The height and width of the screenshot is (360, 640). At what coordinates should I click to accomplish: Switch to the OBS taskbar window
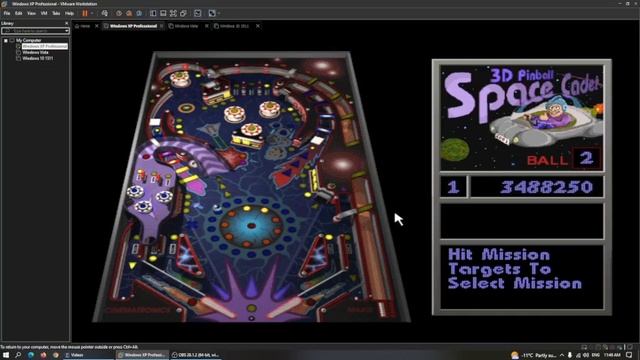(x=195, y=355)
